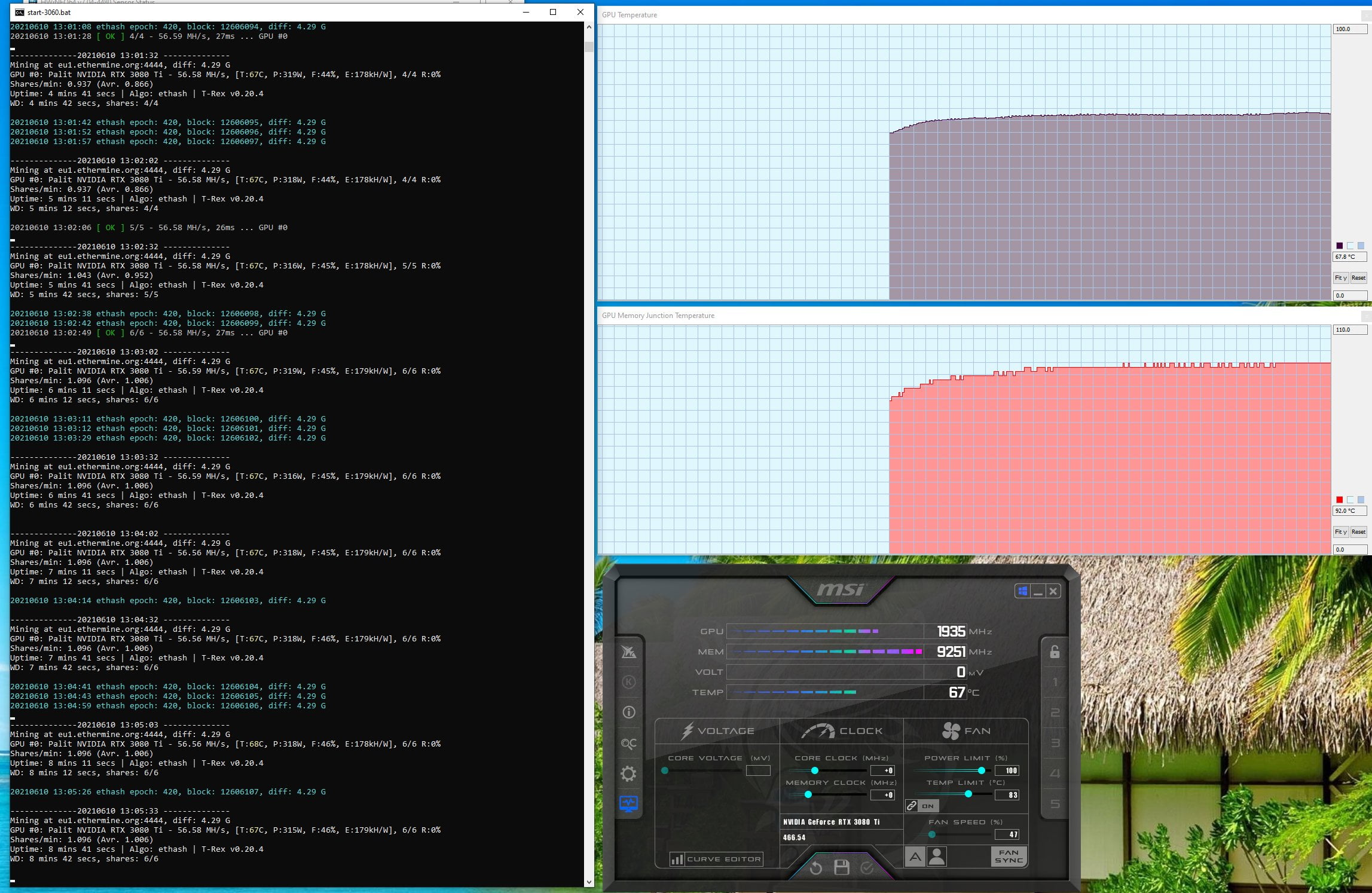The width and height of the screenshot is (1372, 893).
Task: Click the Power Limit 100 value field
Action: [x=1007, y=770]
